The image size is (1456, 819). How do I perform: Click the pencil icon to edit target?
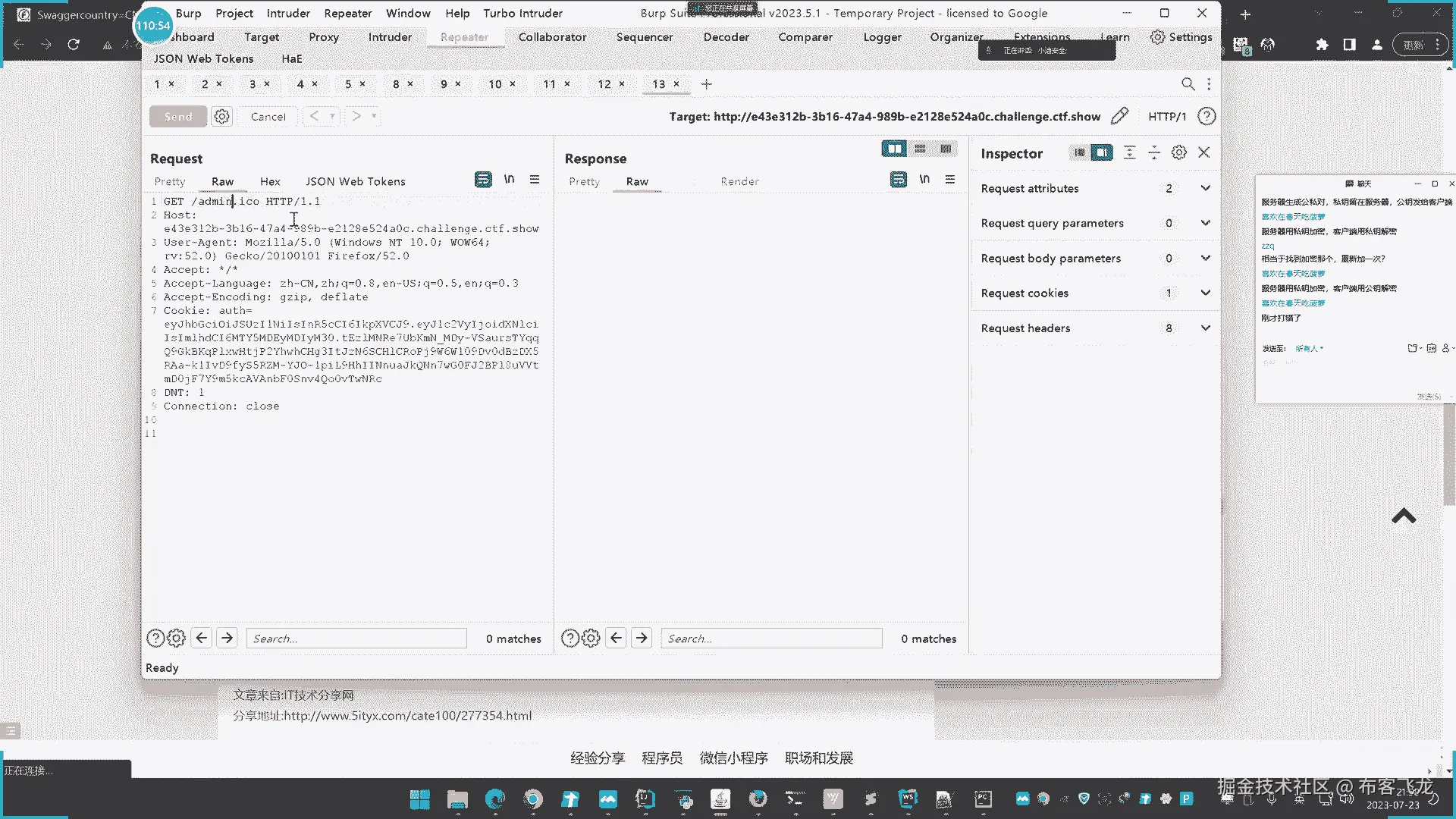1119,116
